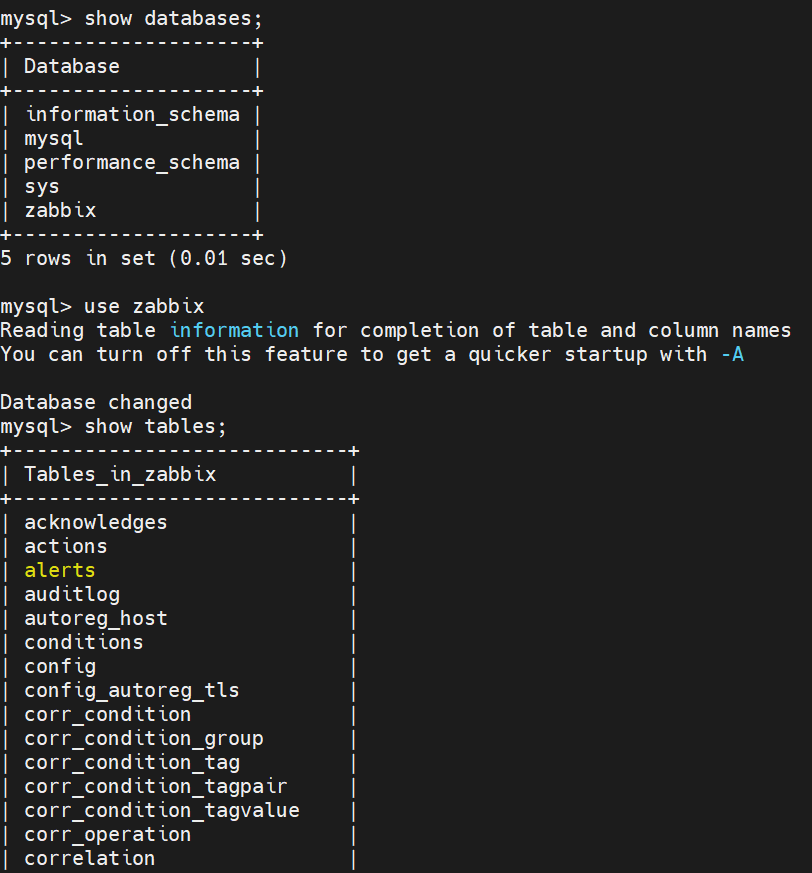Click the performance_schema database row

pos(132,163)
